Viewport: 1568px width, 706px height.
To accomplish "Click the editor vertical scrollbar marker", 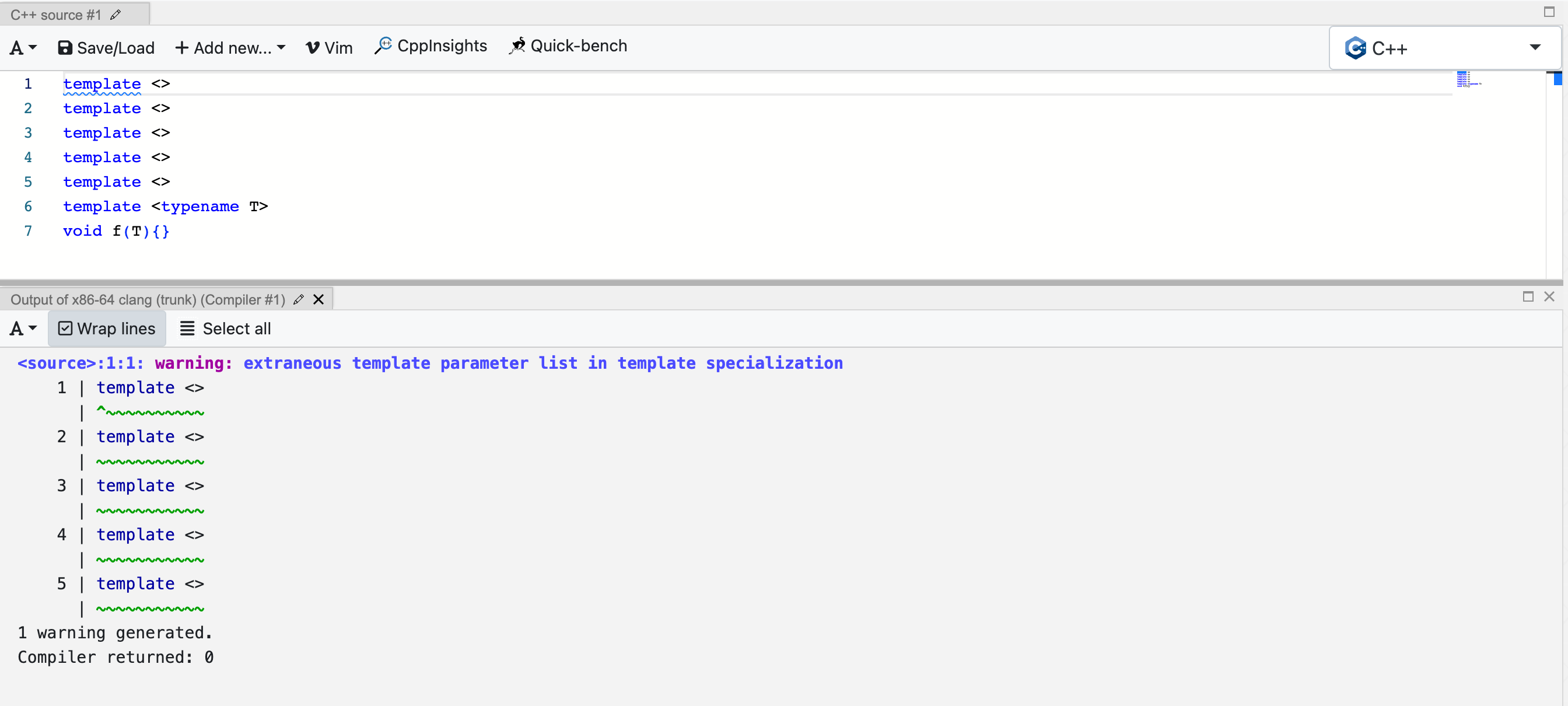I will click(x=1557, y=79).
